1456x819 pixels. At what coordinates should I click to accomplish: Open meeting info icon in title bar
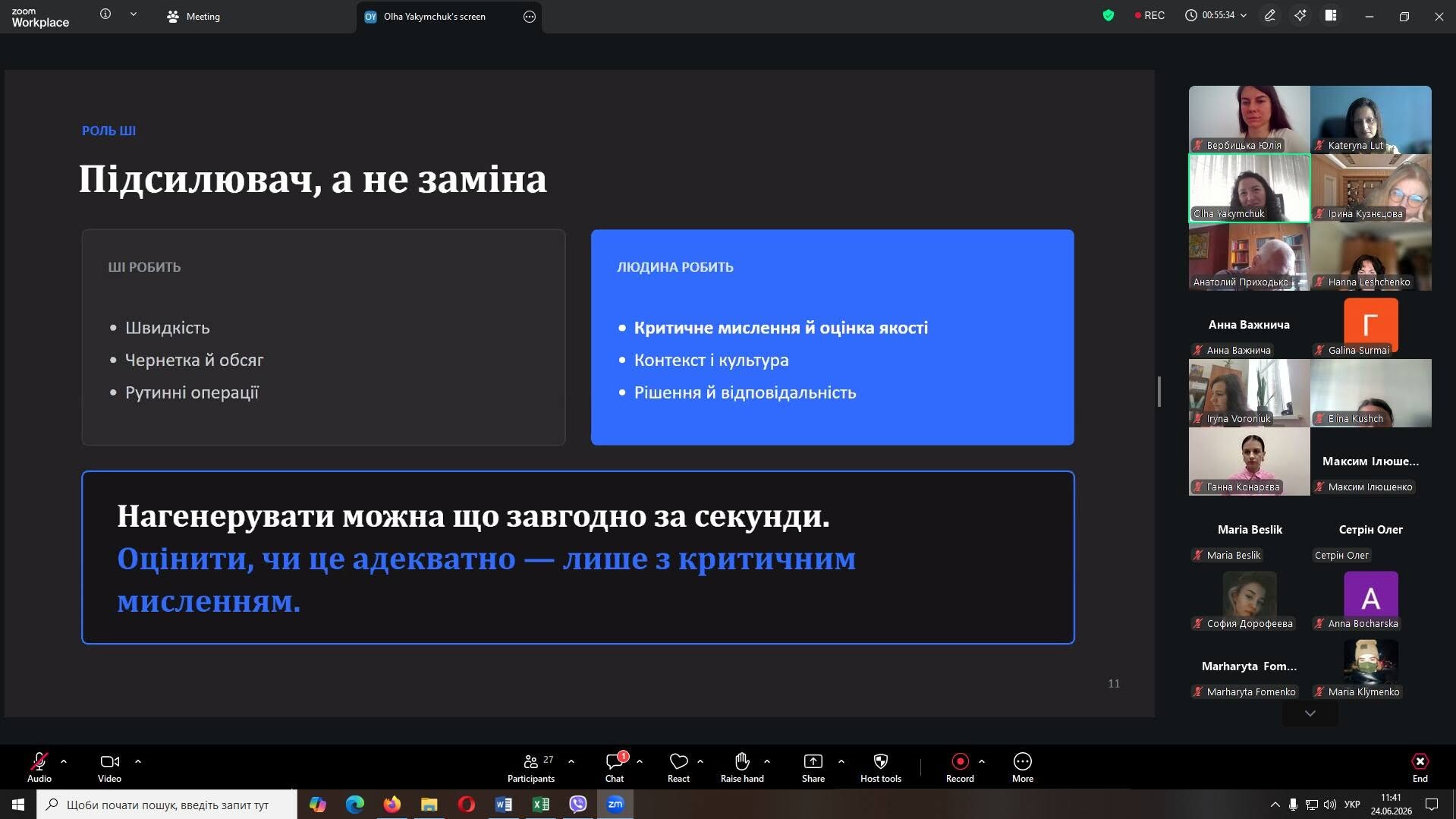105,14
